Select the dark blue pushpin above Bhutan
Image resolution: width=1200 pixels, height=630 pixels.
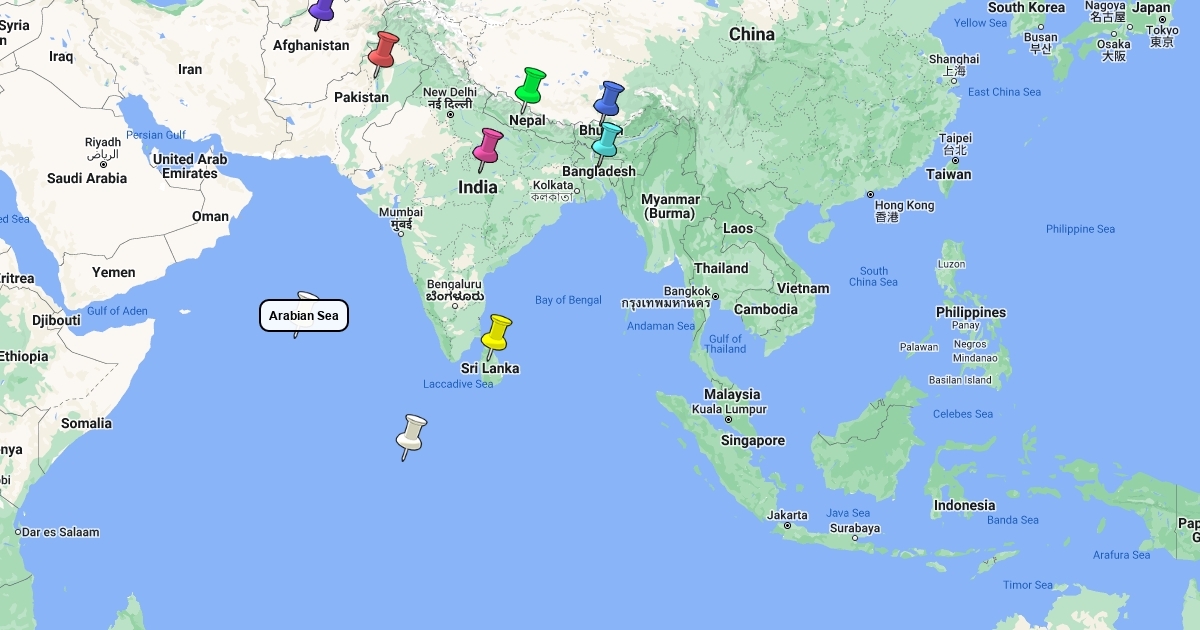[608, 99]
